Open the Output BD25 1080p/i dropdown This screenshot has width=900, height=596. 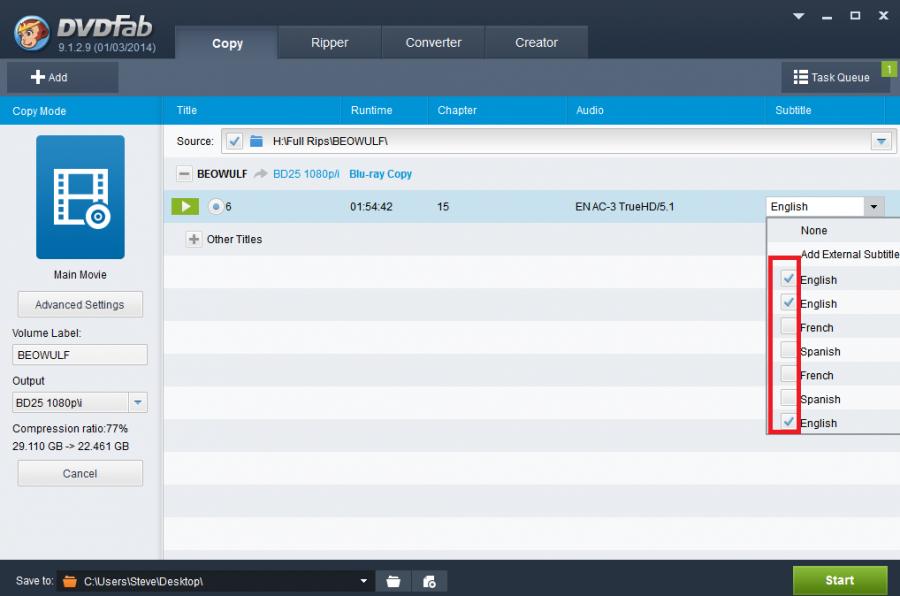(x=139, y=403)
